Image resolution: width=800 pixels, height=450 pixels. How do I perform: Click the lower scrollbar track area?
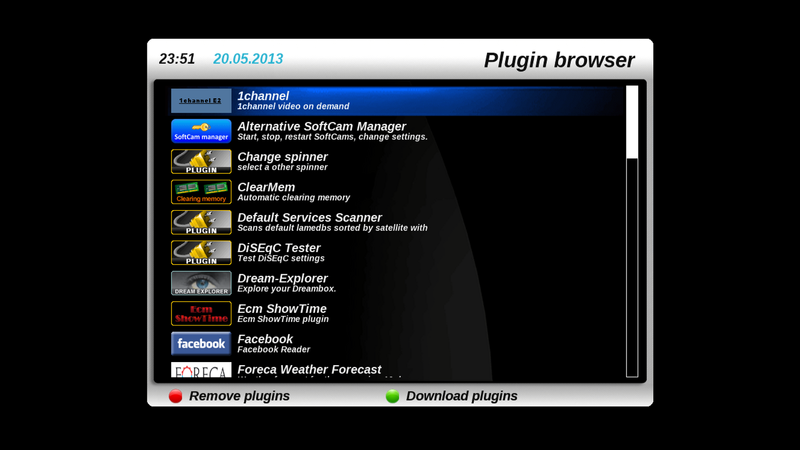pos(632,268)
